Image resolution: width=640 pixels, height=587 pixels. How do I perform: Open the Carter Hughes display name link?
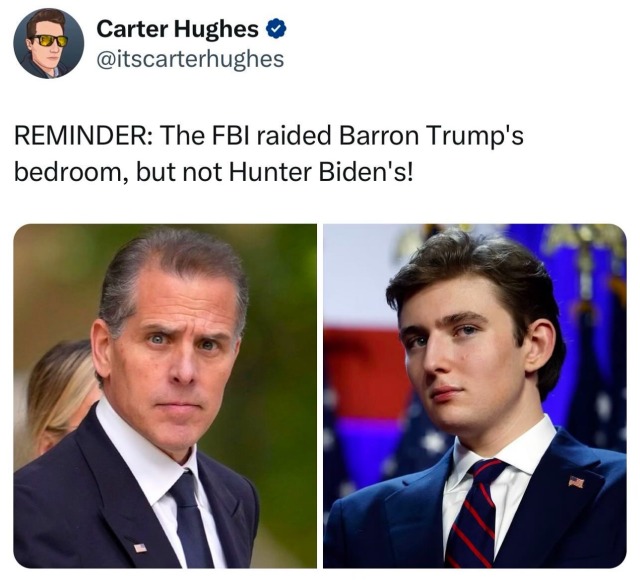(178, 29)
